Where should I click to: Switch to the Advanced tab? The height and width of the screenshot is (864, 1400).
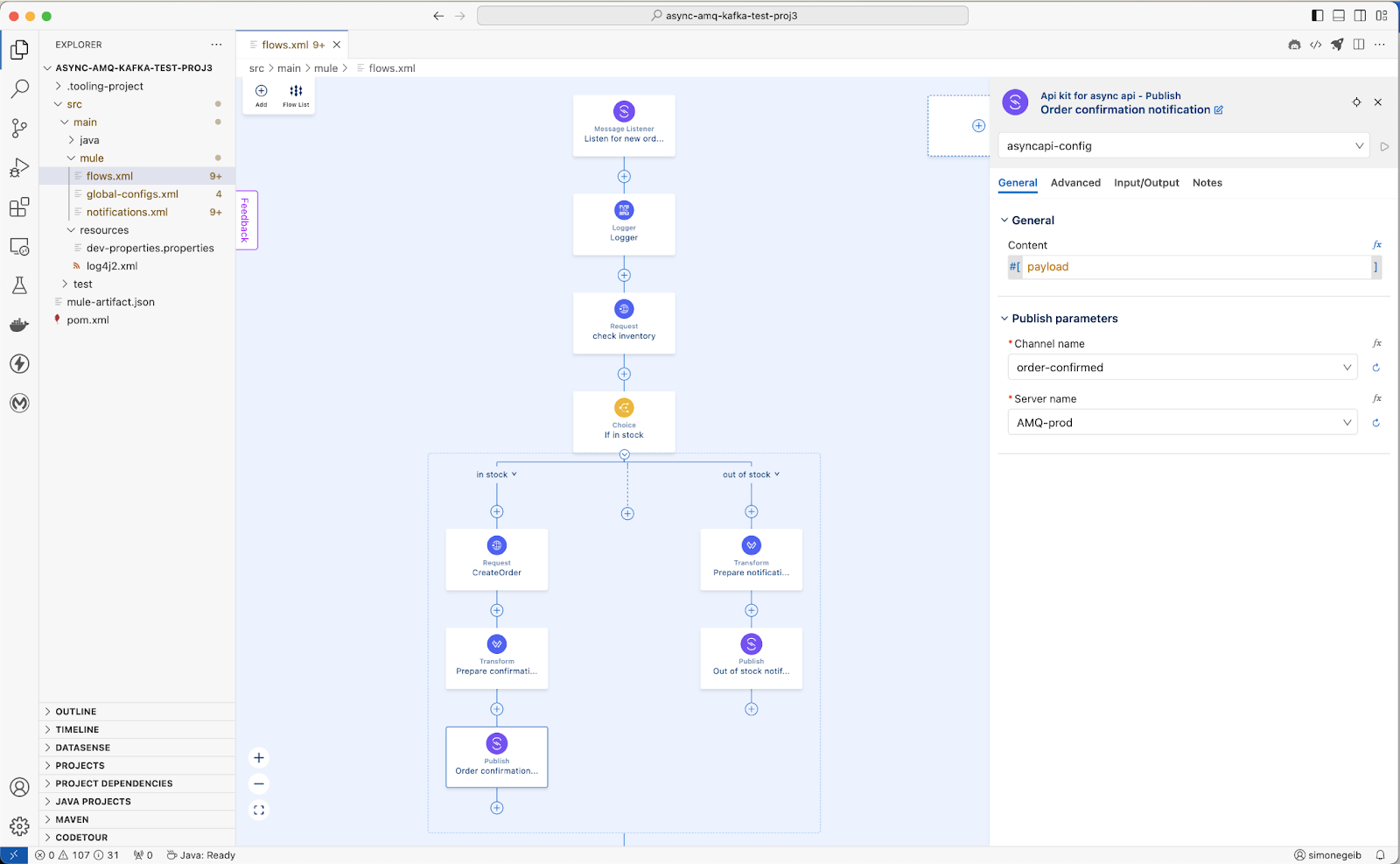1075,183
